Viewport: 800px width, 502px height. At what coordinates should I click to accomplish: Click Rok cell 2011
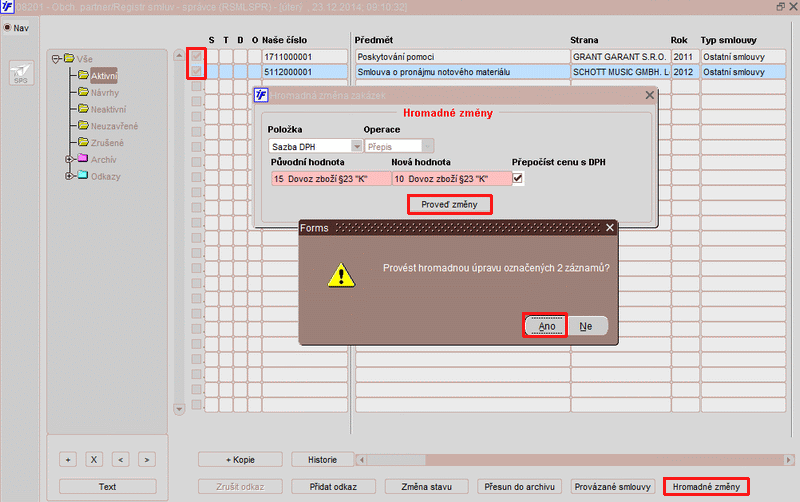685,57
